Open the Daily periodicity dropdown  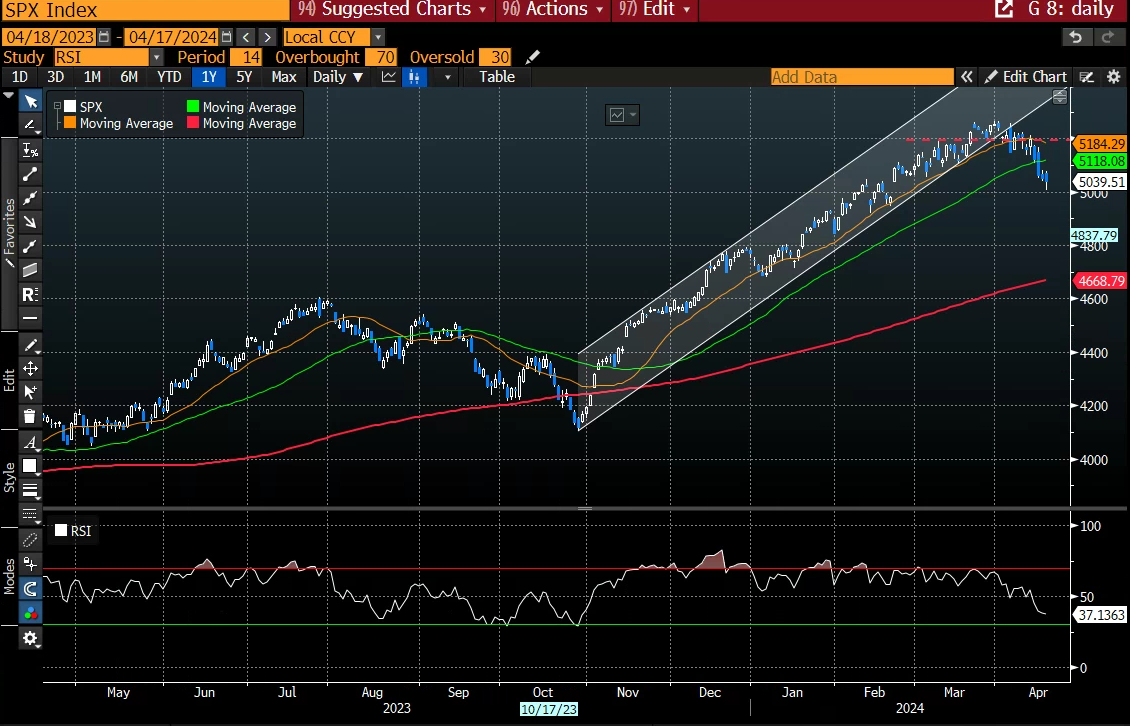click(338, 76)
